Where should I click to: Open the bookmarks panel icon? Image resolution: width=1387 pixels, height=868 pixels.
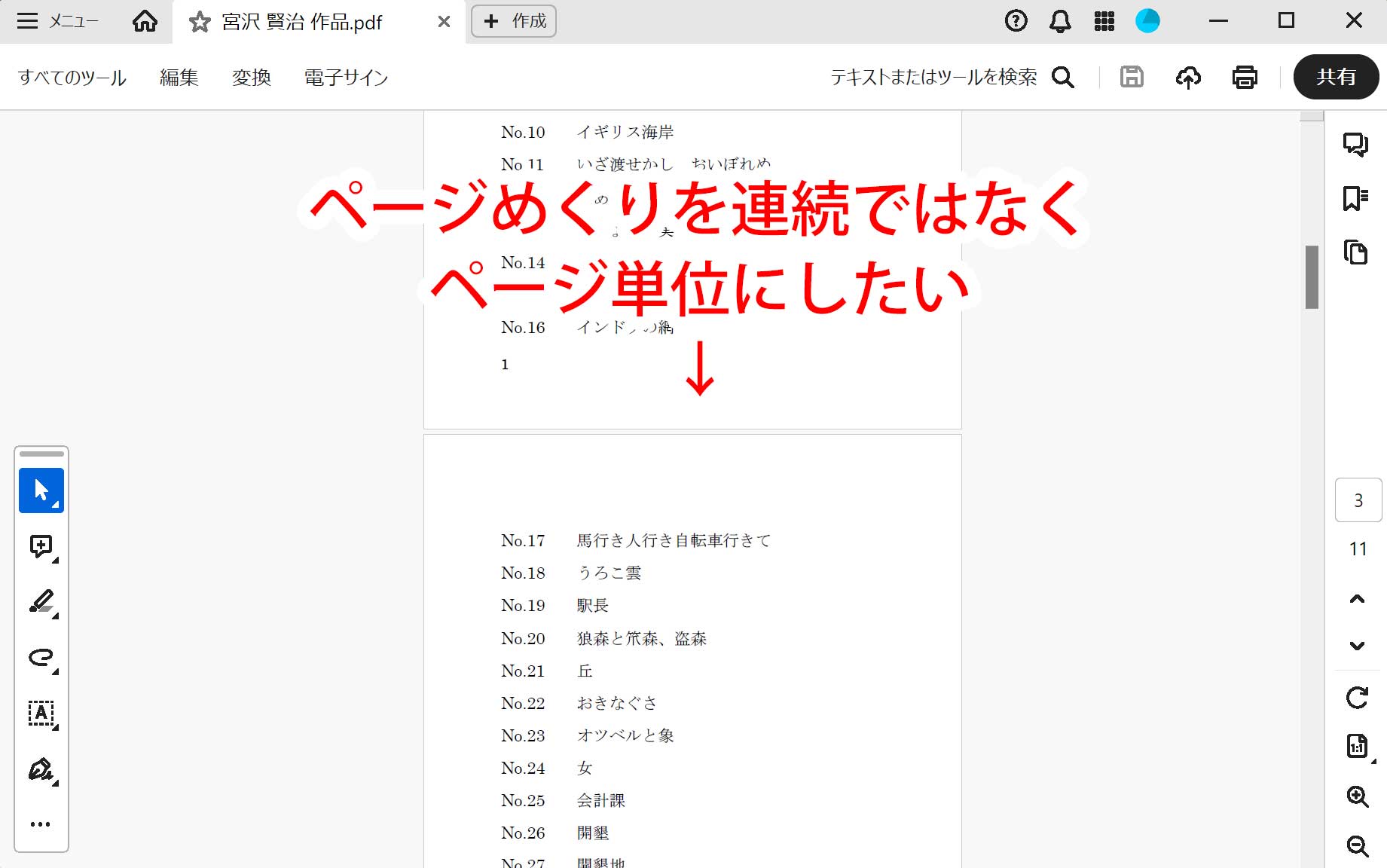click(x=1355, y=198)
